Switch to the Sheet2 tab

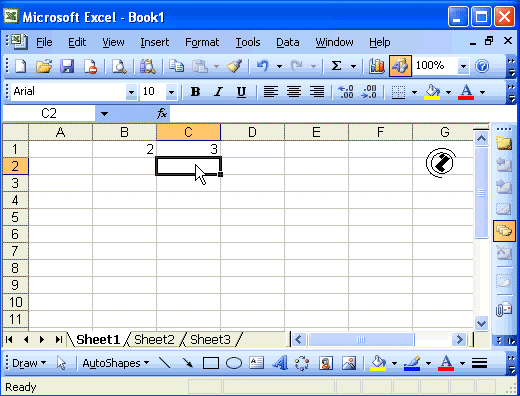tap(154, 340)
